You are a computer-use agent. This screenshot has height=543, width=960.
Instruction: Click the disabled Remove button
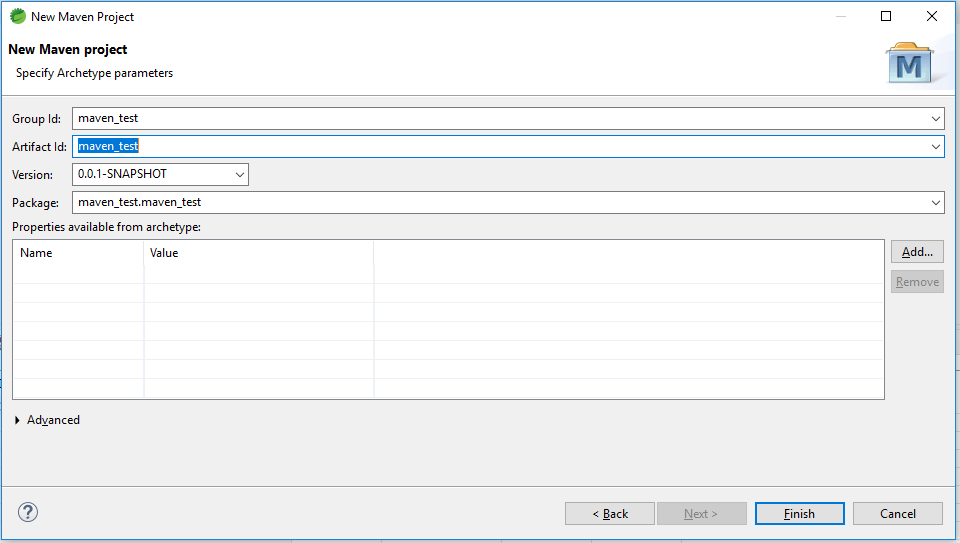point(917,282)
